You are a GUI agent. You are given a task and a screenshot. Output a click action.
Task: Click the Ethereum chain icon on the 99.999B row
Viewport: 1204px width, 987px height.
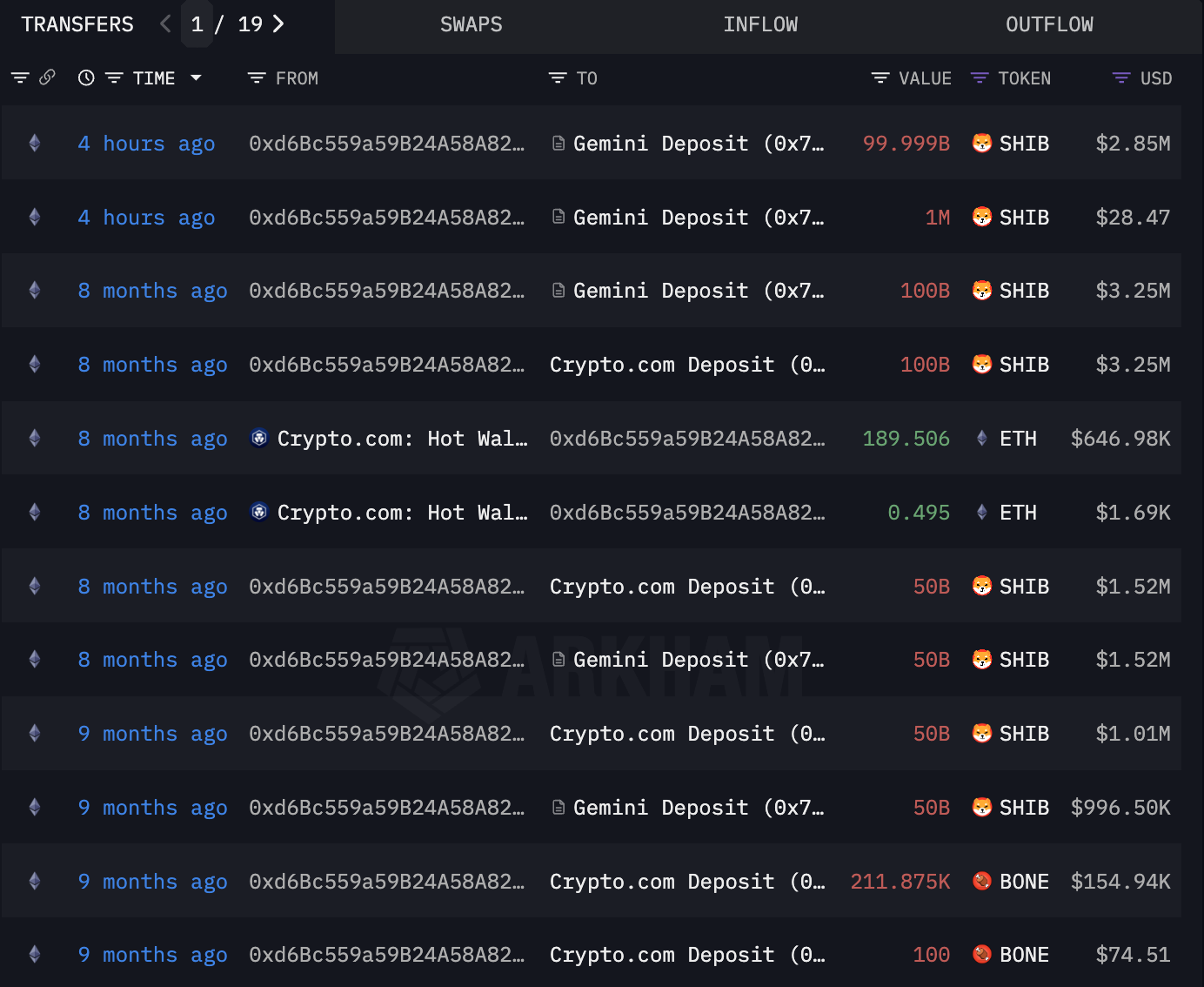pyautogui.click(x=35, y=143)
